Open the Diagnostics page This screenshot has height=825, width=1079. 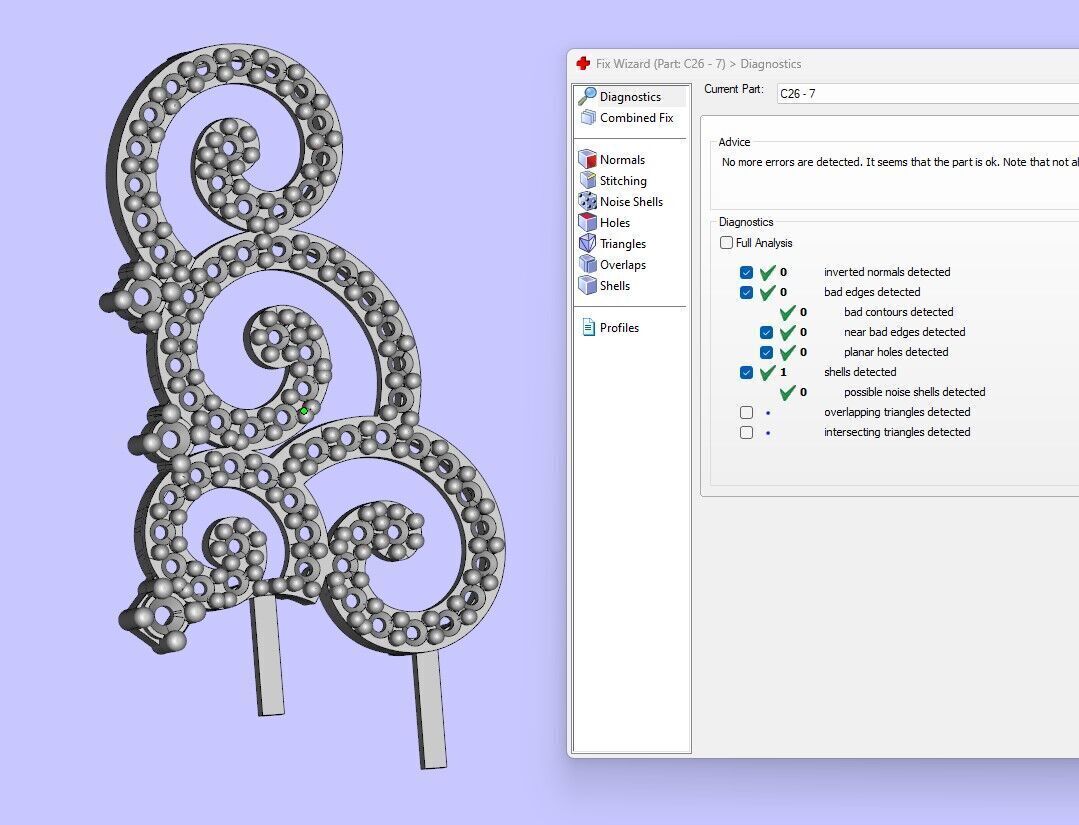[x=630, y=96]
